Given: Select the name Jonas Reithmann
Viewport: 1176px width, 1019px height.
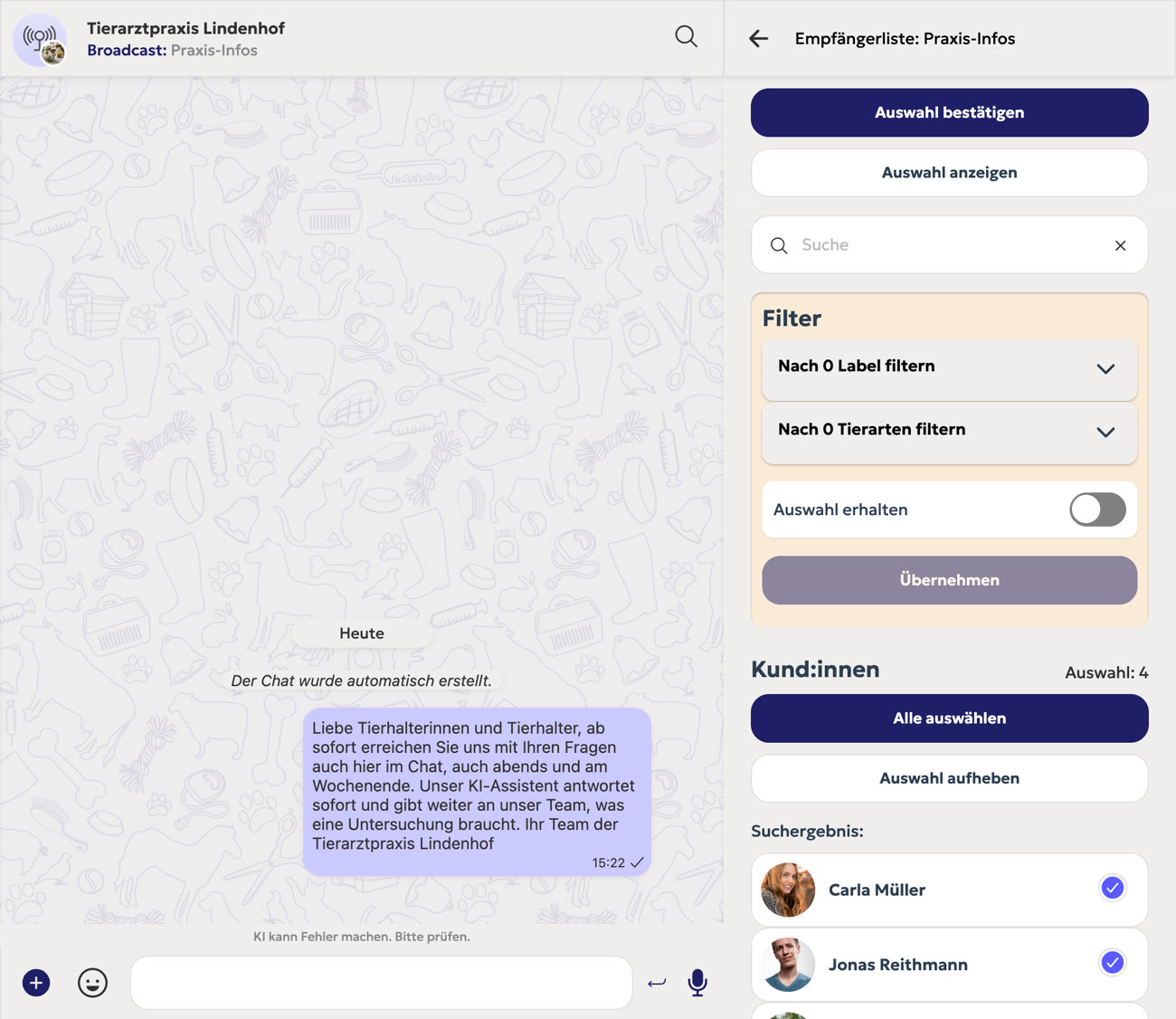Looking at the screenshot, I should 898,965.
